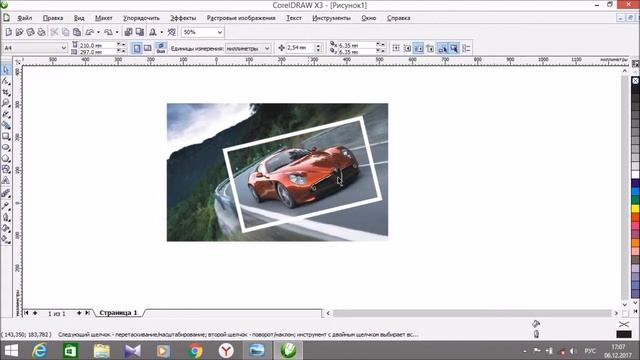Open the Эффекты menu

[x=183, y=18]
